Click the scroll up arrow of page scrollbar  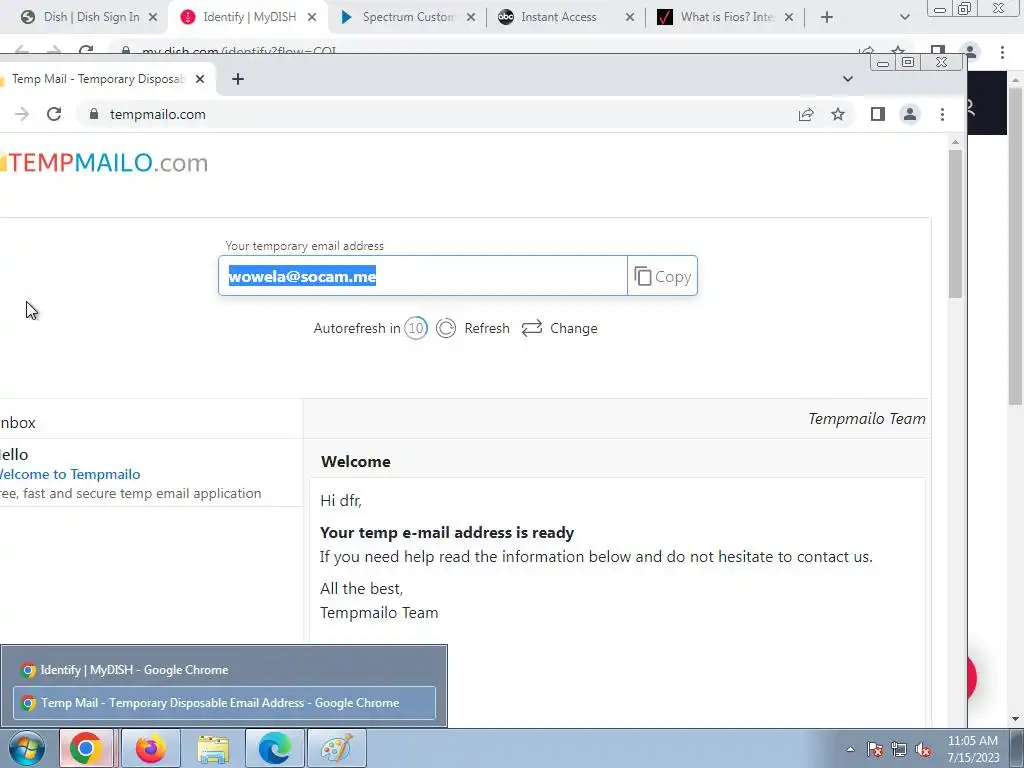click(x=955, y=142)
